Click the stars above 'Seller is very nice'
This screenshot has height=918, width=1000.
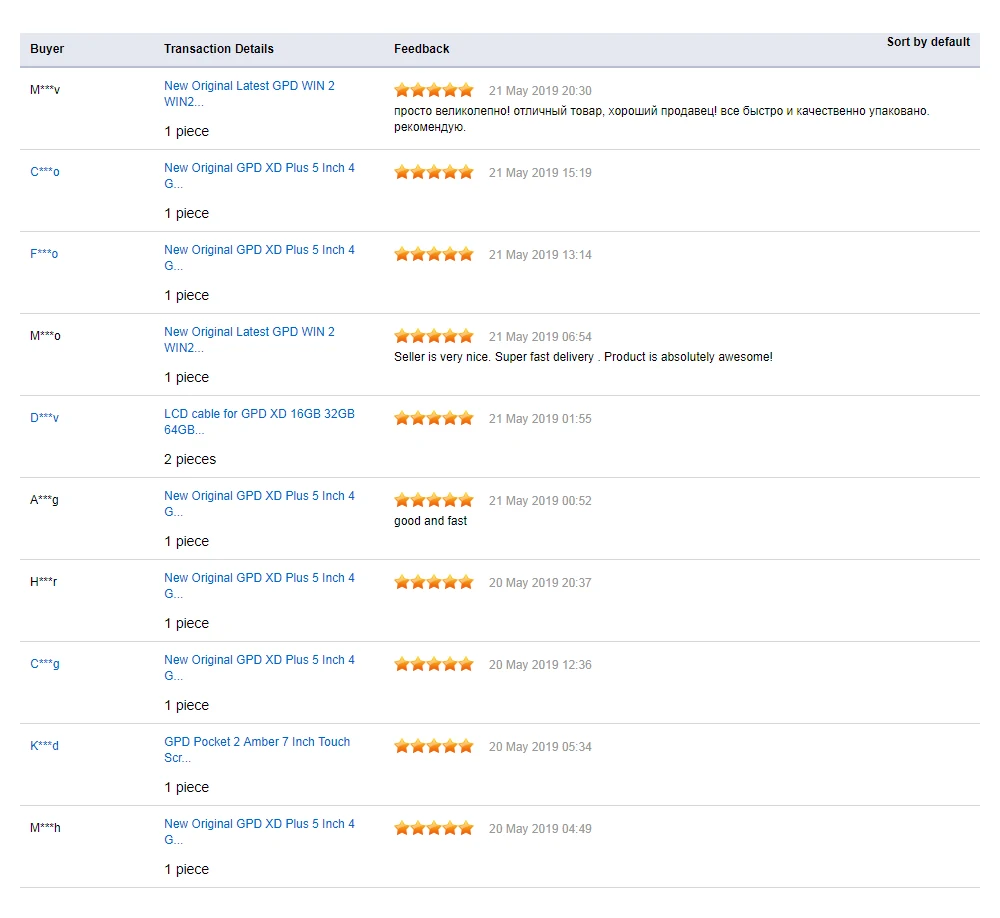[434, 336]
